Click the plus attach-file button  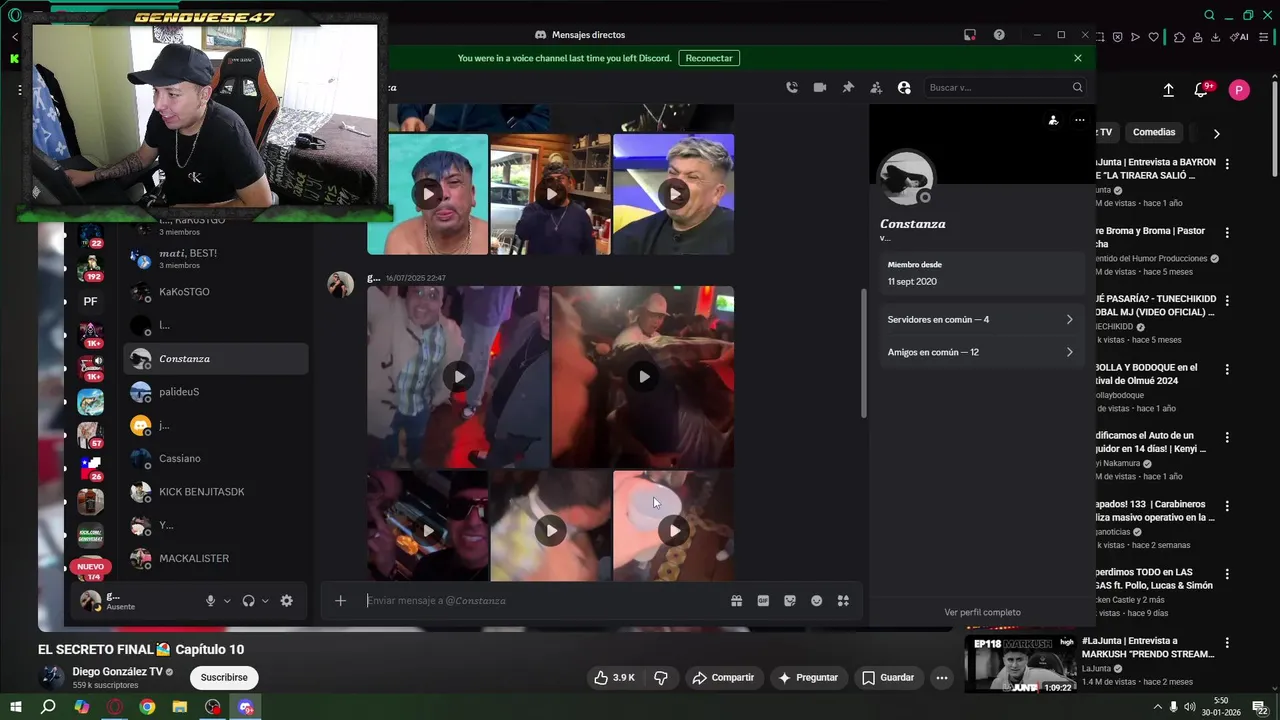tap(340, 600)
